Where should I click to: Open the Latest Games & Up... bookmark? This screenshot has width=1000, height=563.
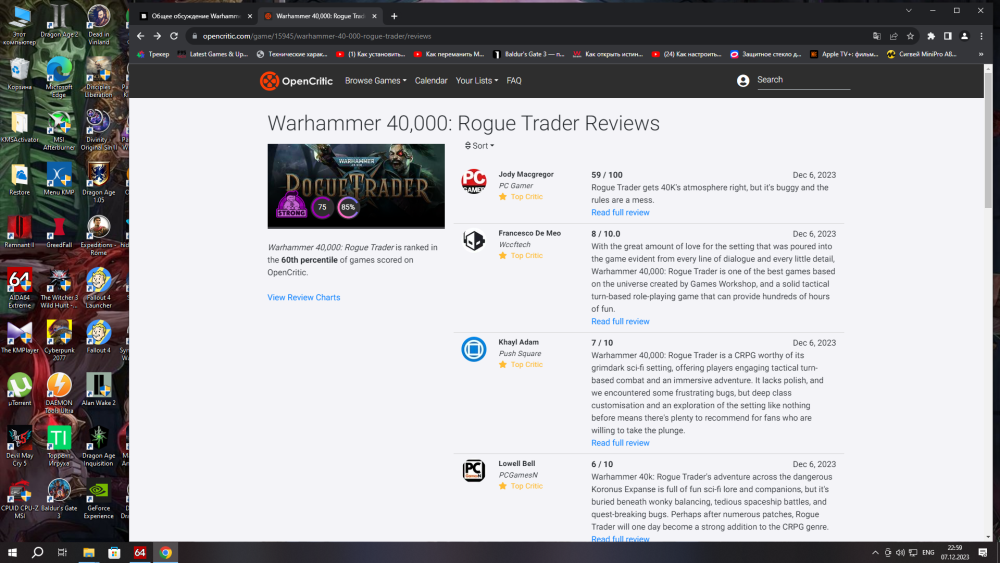(213, 54)
